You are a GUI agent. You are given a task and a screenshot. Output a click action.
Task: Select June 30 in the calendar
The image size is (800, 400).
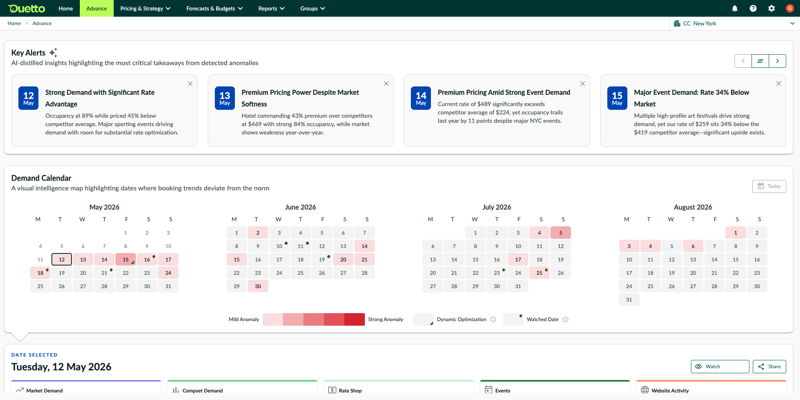click(258, 286)
